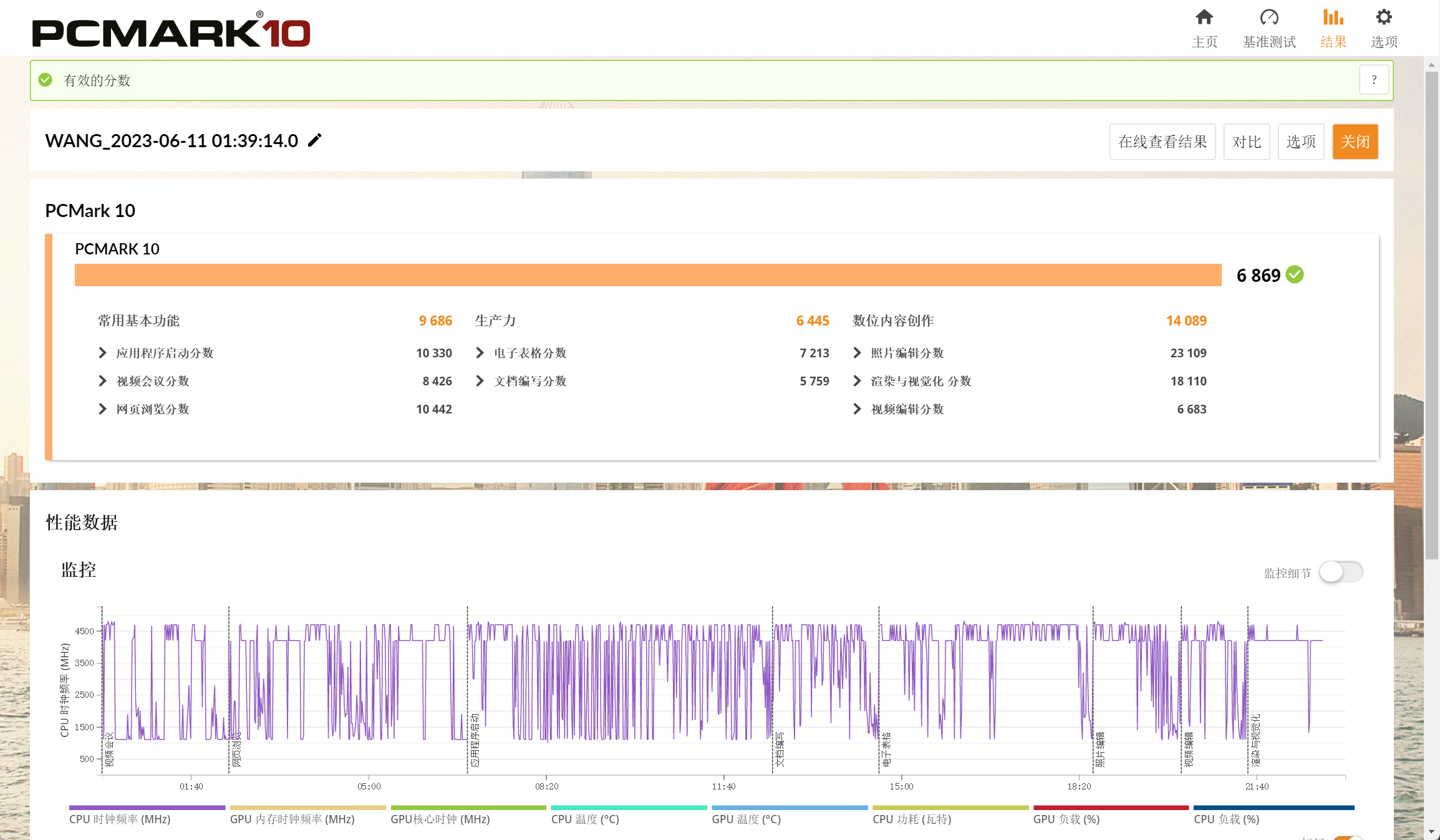Select the results bar chart icon

tap(1333, 17)
